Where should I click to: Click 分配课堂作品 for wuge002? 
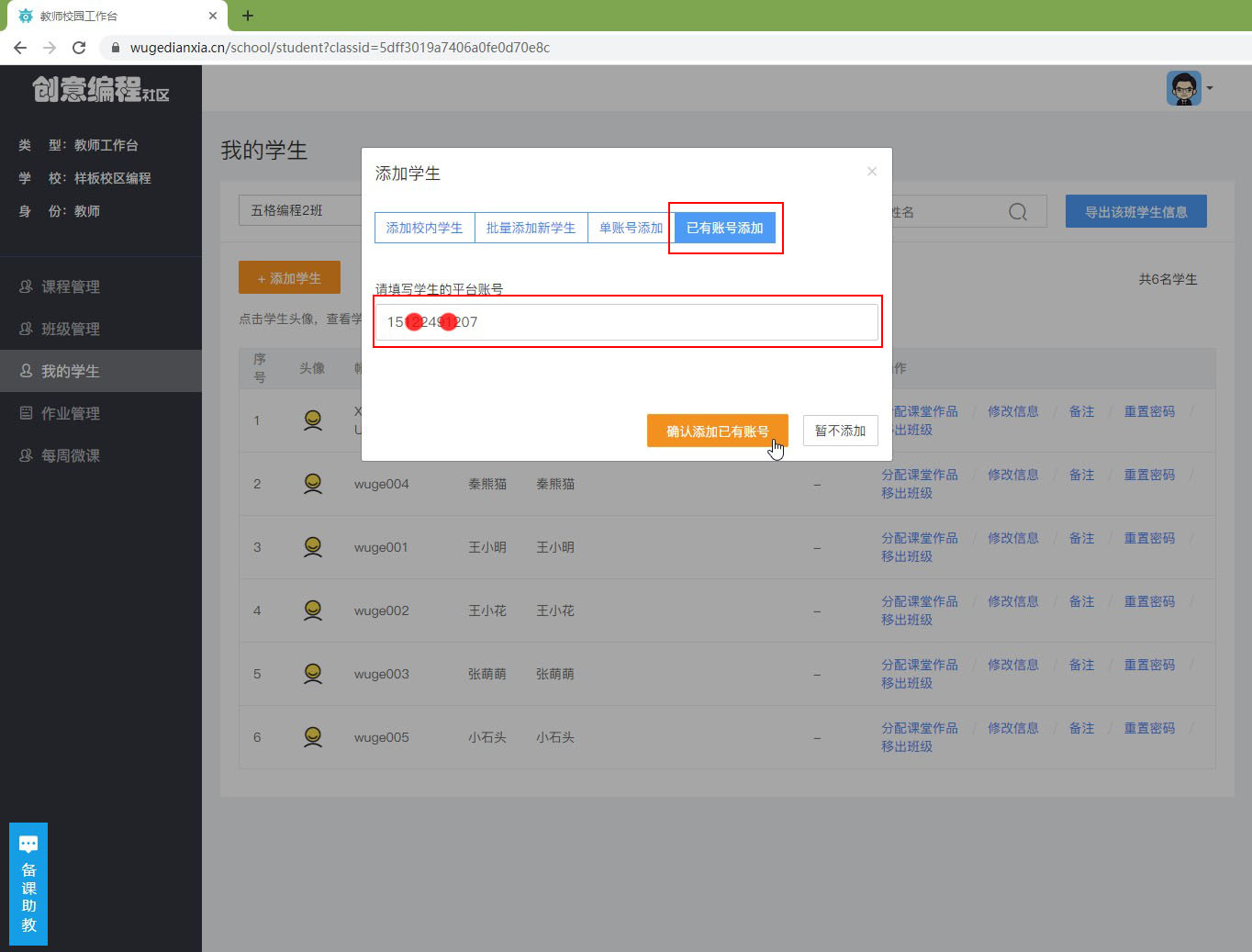click(x=920, y=601)
